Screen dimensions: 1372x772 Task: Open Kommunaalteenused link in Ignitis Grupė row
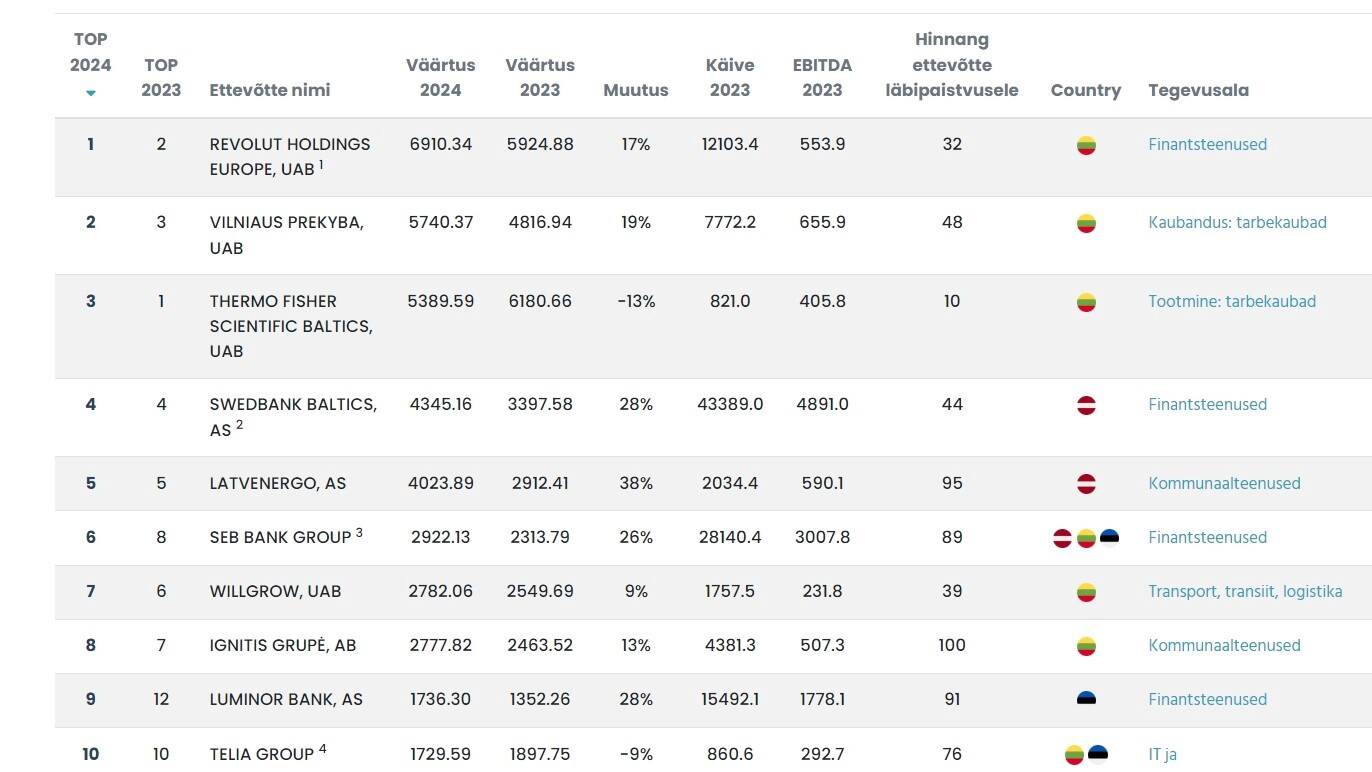pos(1224,646)
